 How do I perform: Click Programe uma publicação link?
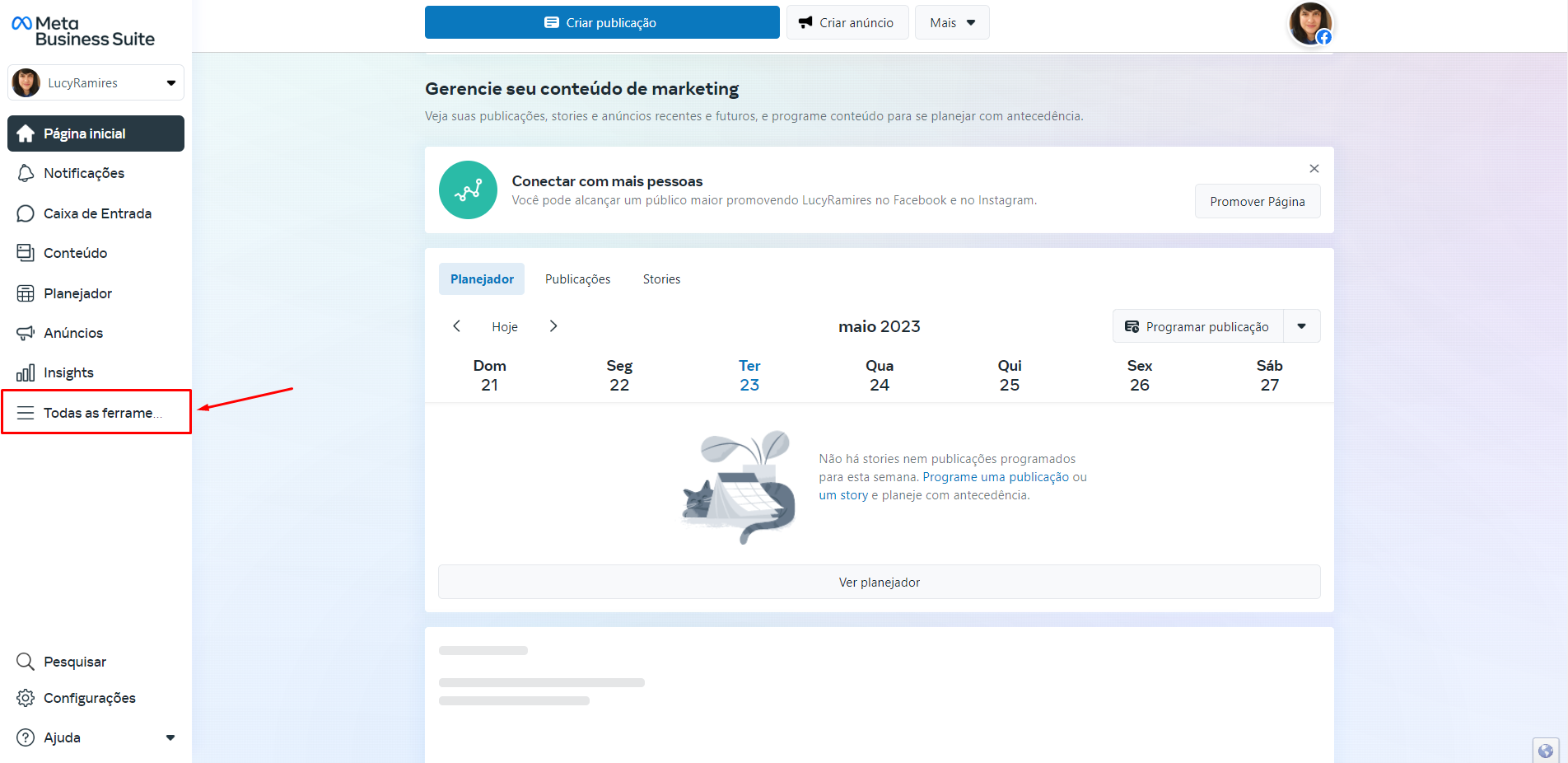pos(996,477)
